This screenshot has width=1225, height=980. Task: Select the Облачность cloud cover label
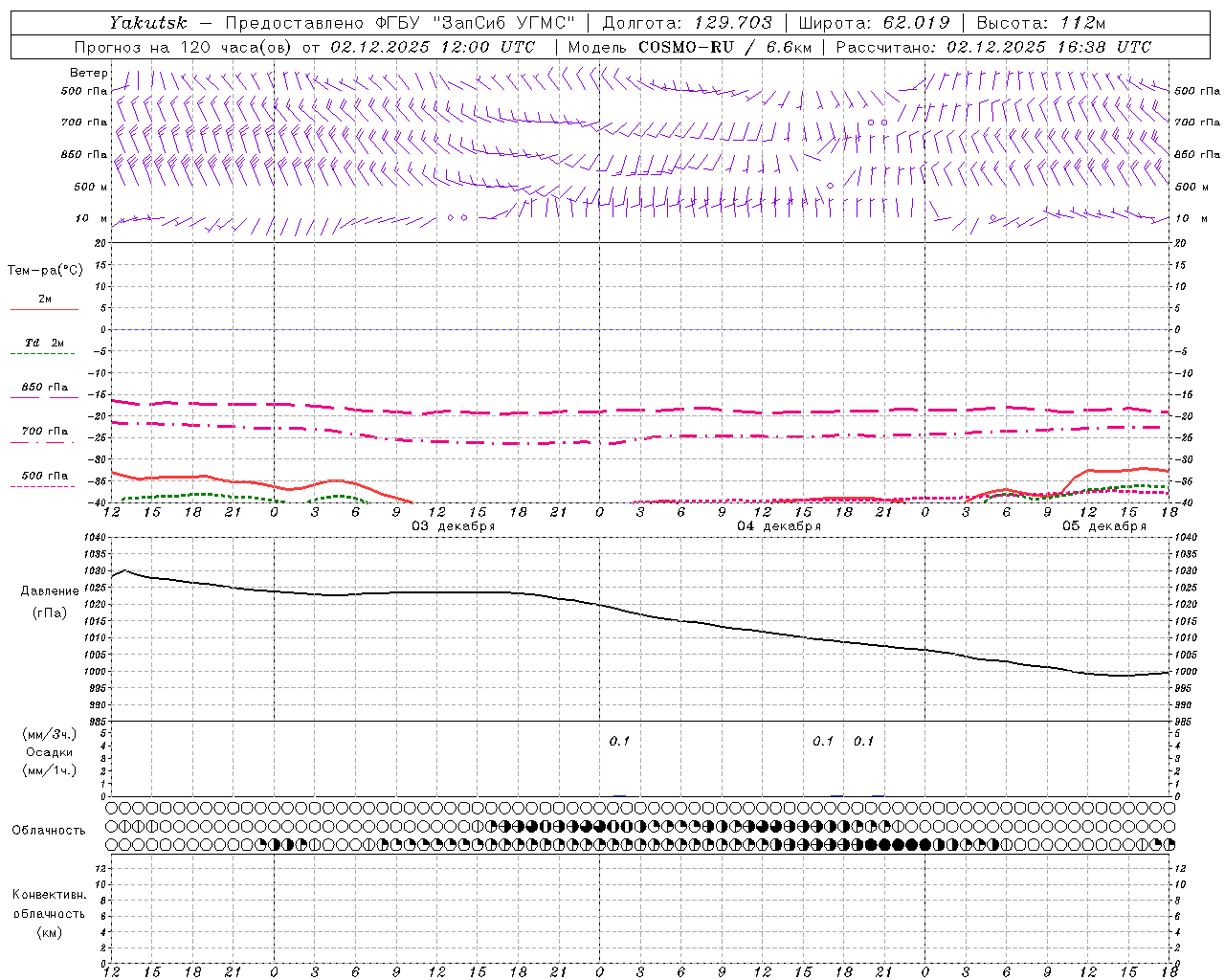pos(49,830)
